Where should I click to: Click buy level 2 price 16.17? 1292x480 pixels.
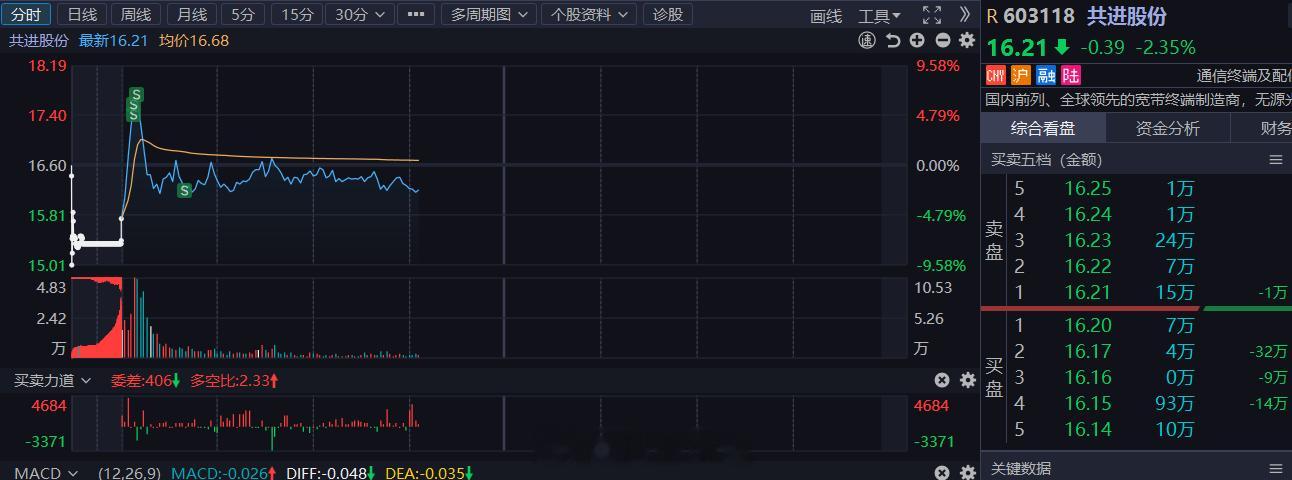click(x=1088, y=351)
